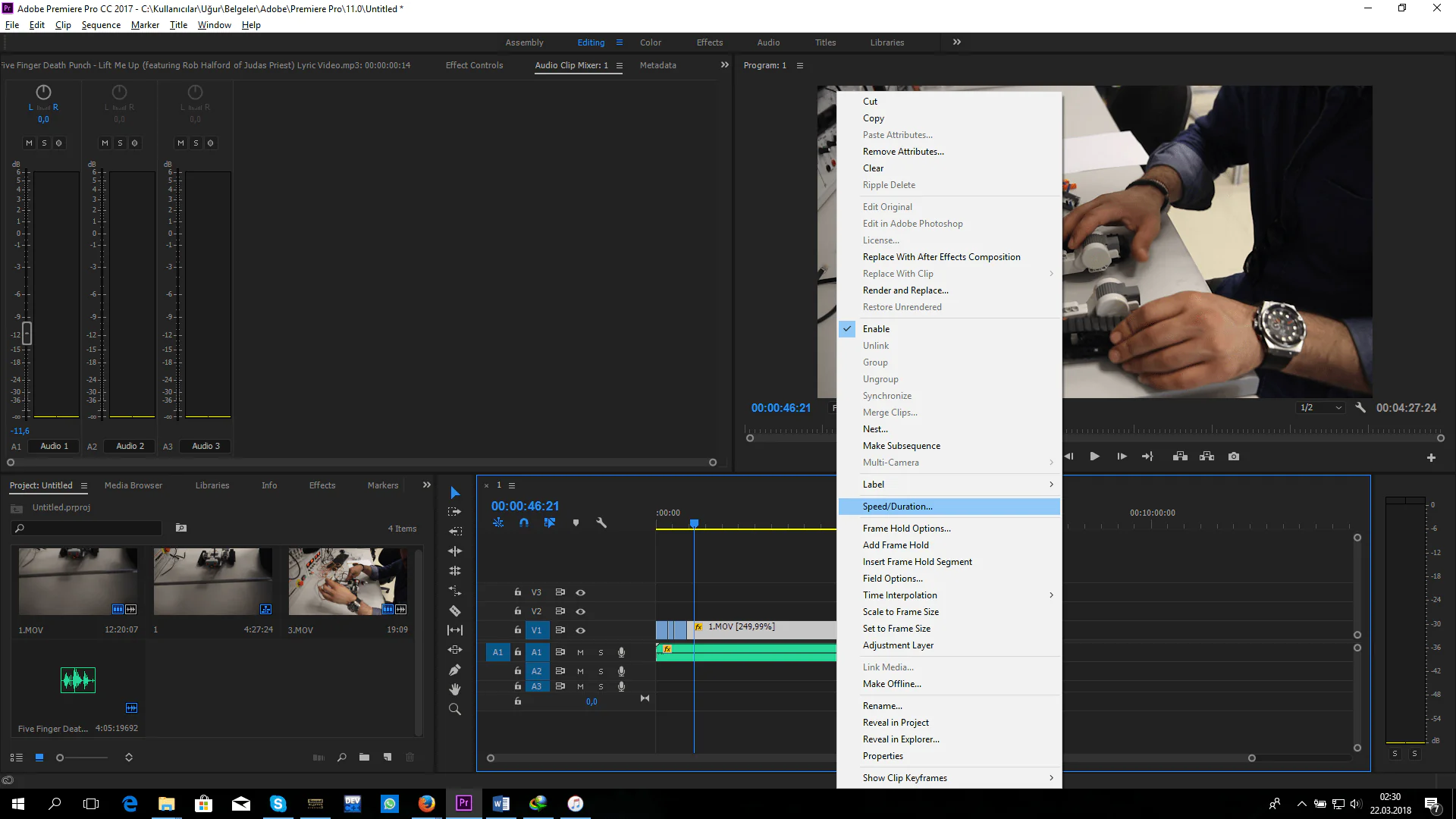Select the Pen tool
The image size is (1456, 819).
(455, 670)
